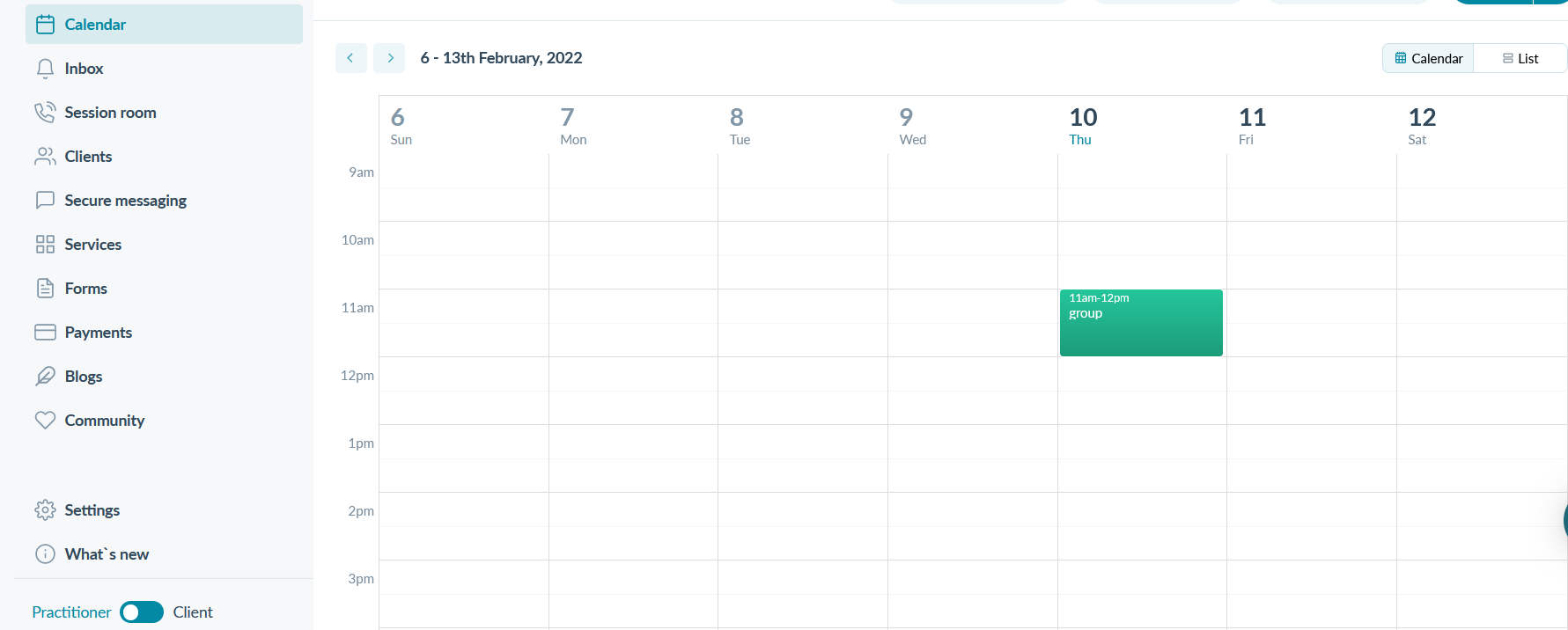Open the Blogs pen icon
Viewport: 1568px width, 630px height.
click(45, 376)
